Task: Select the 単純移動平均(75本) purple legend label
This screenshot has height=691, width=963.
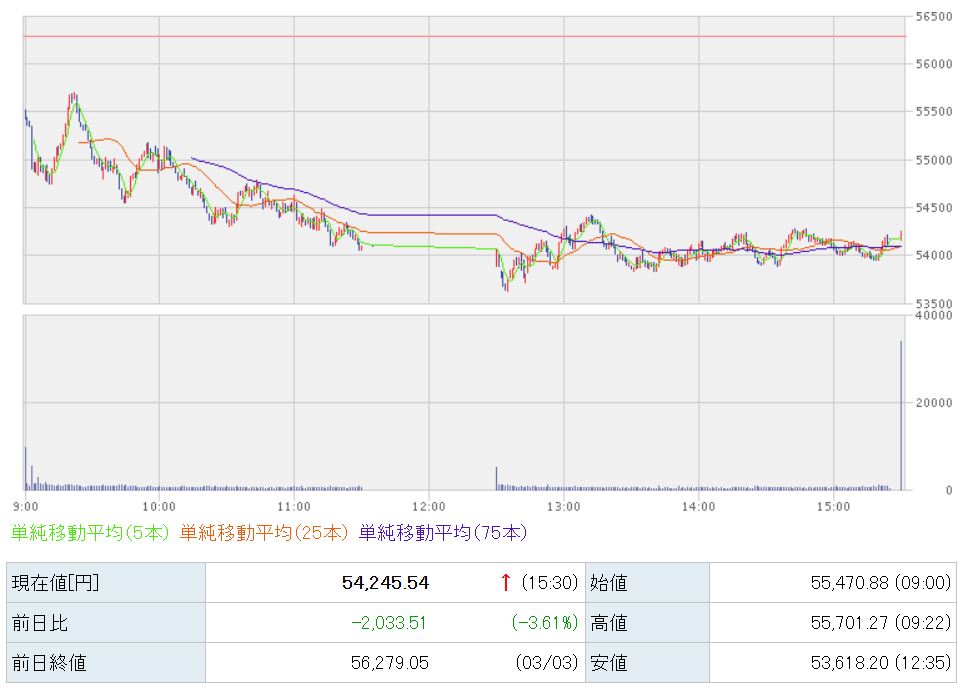Action: point(442,533)
